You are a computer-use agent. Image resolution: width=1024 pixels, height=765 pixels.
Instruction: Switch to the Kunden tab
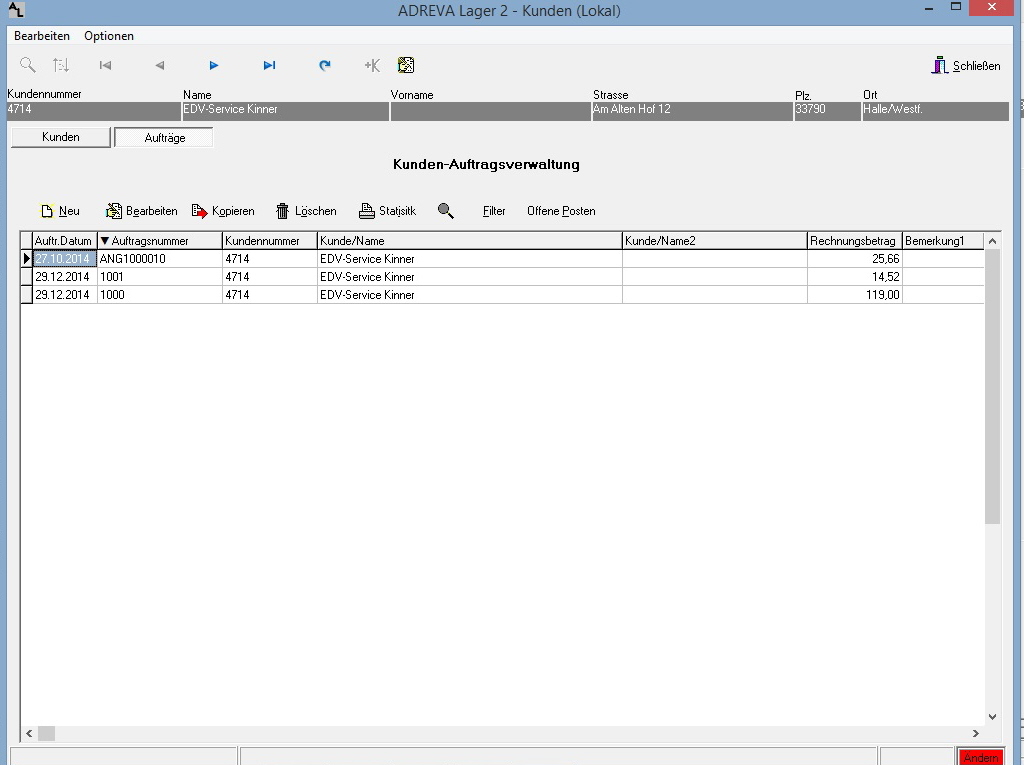point(61,137)
